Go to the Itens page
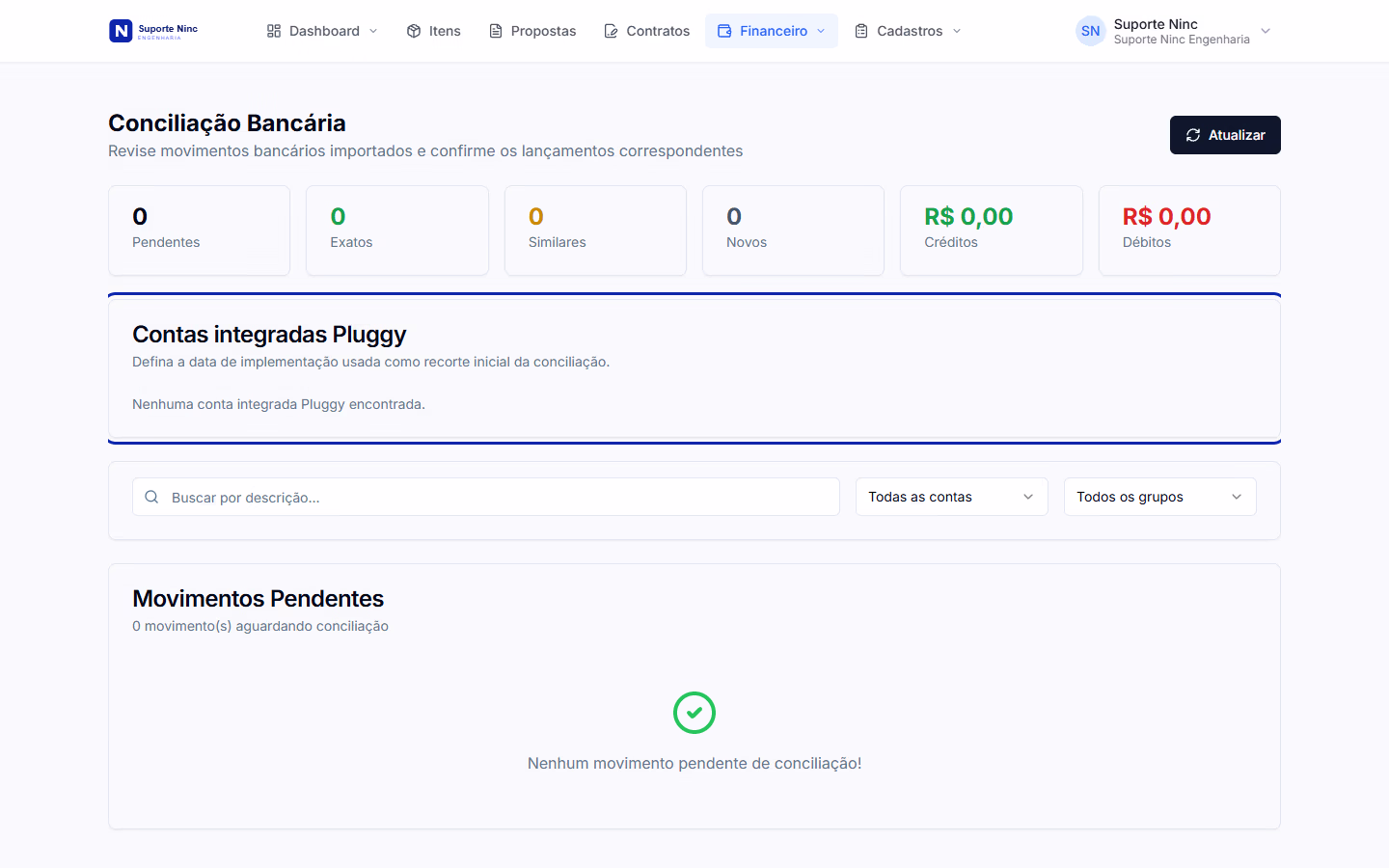1389x868 pixels. (434, 31)
